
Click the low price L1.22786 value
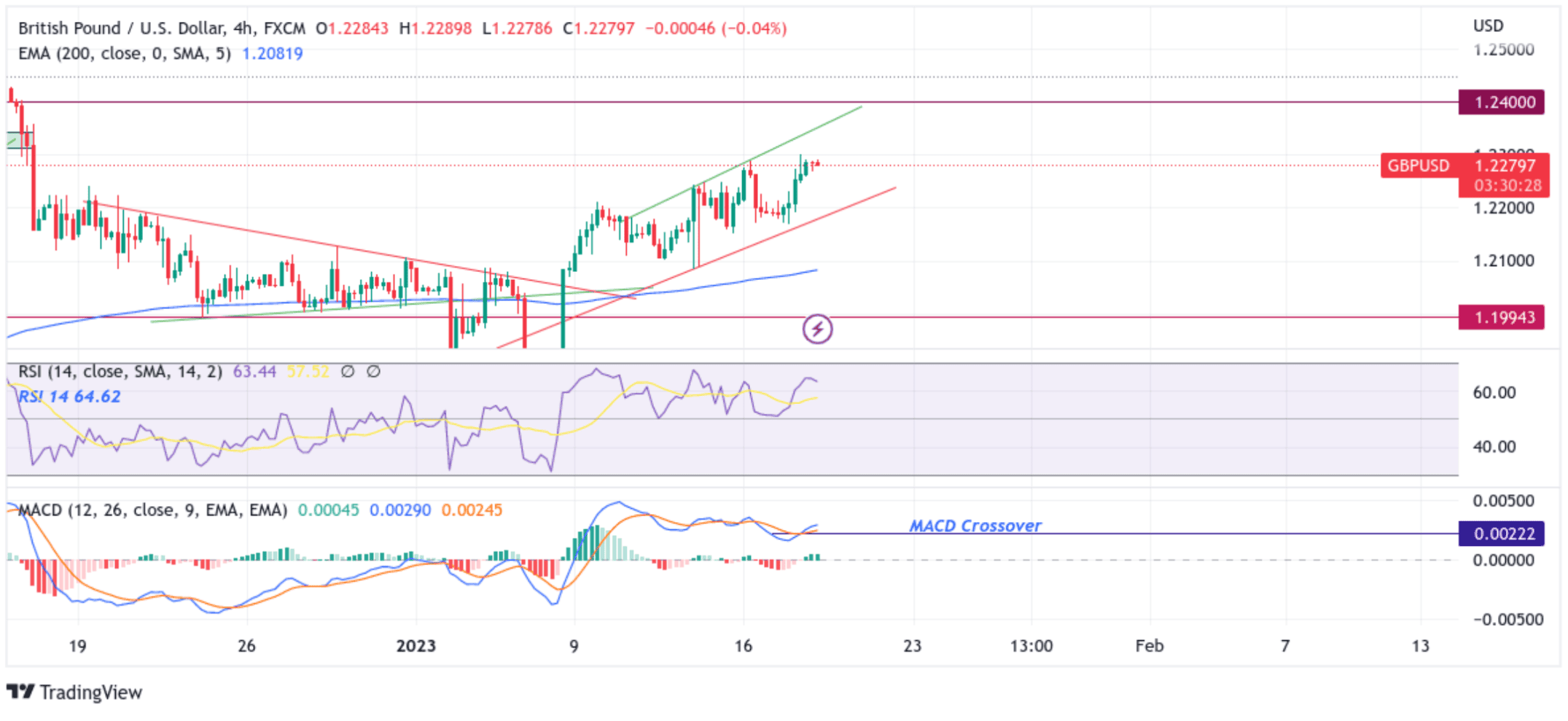click(517, 28)
